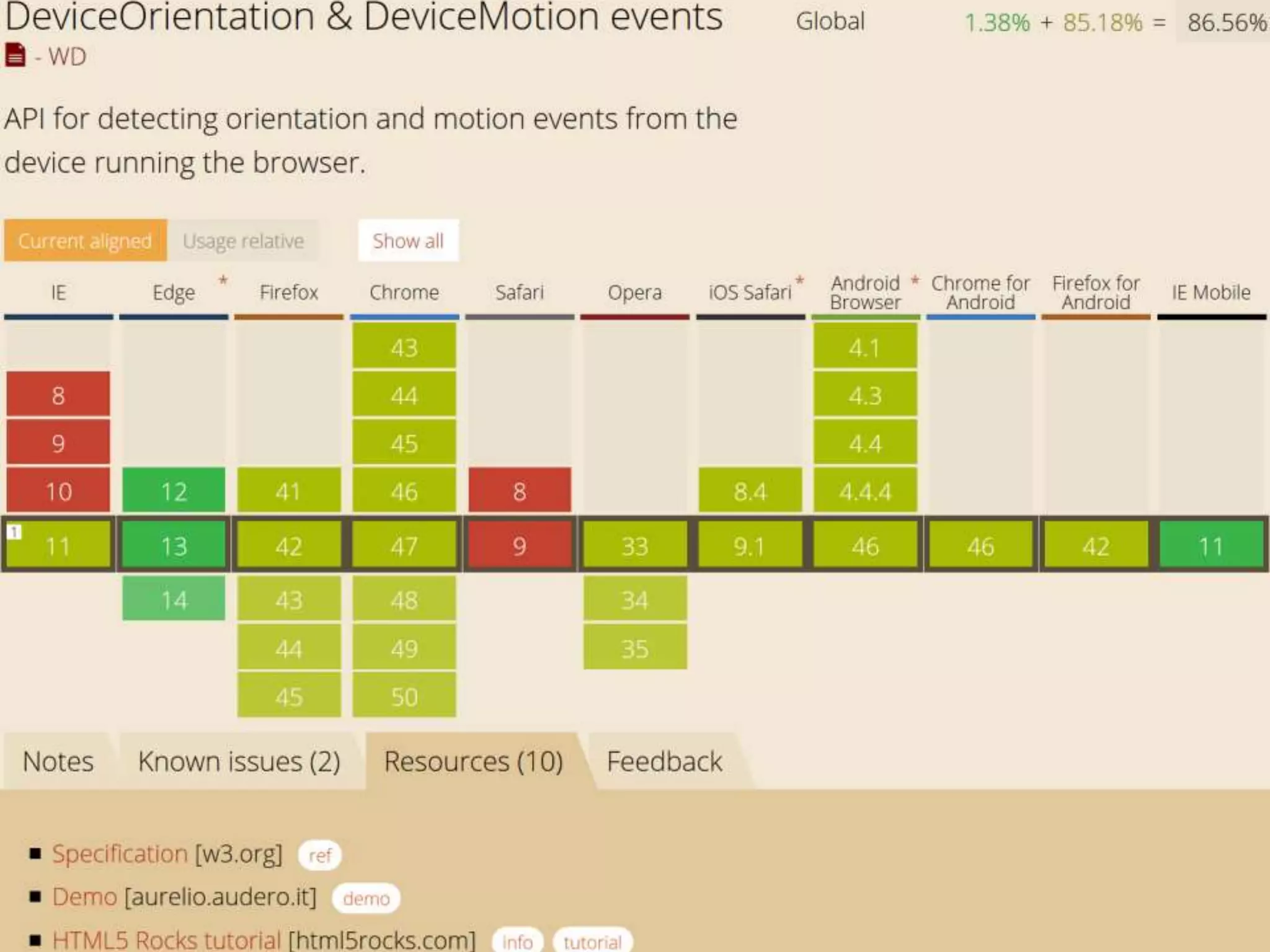This screenshot has width=1270, height=952.
Task: Click the 1.38% usage value
Action: point(997,22)
